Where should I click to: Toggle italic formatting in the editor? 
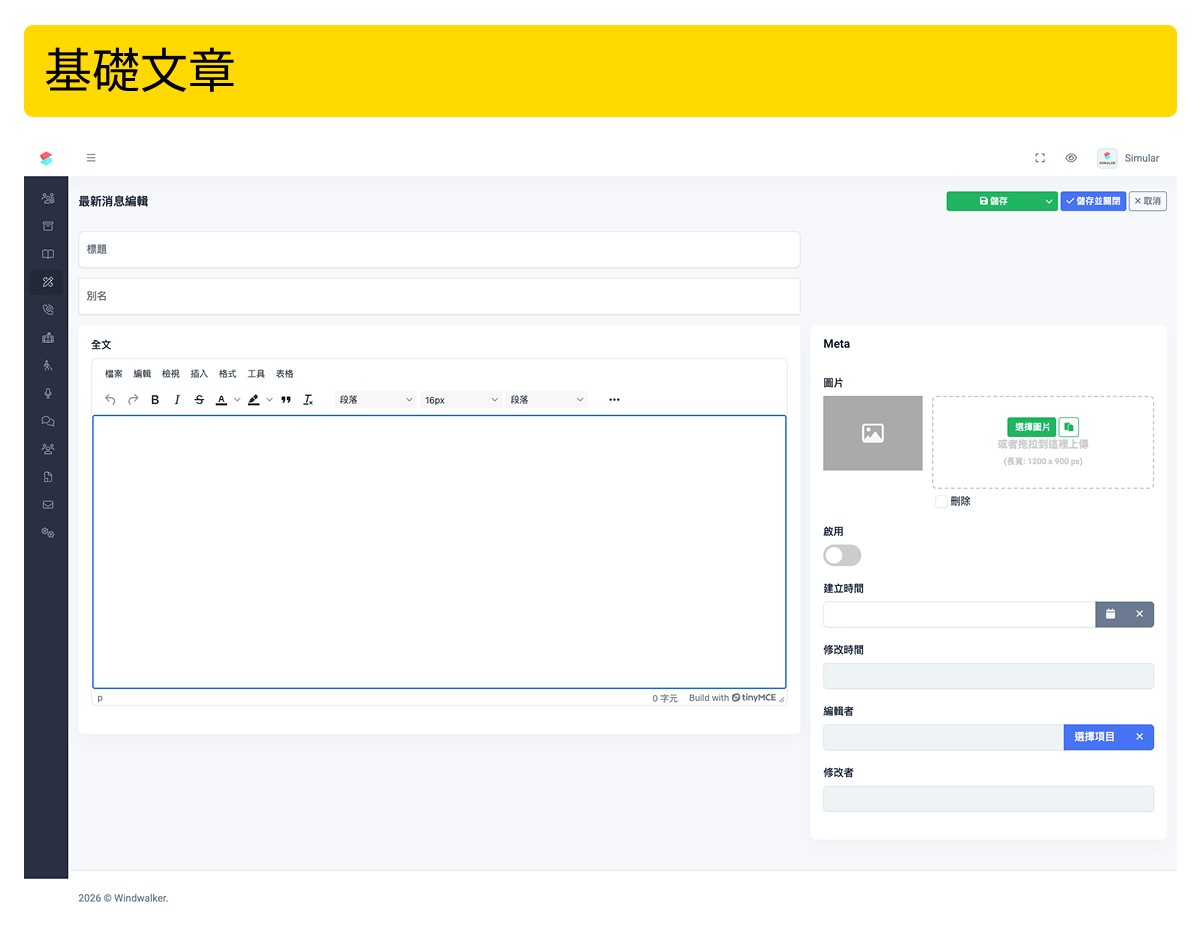click(177, 400)
